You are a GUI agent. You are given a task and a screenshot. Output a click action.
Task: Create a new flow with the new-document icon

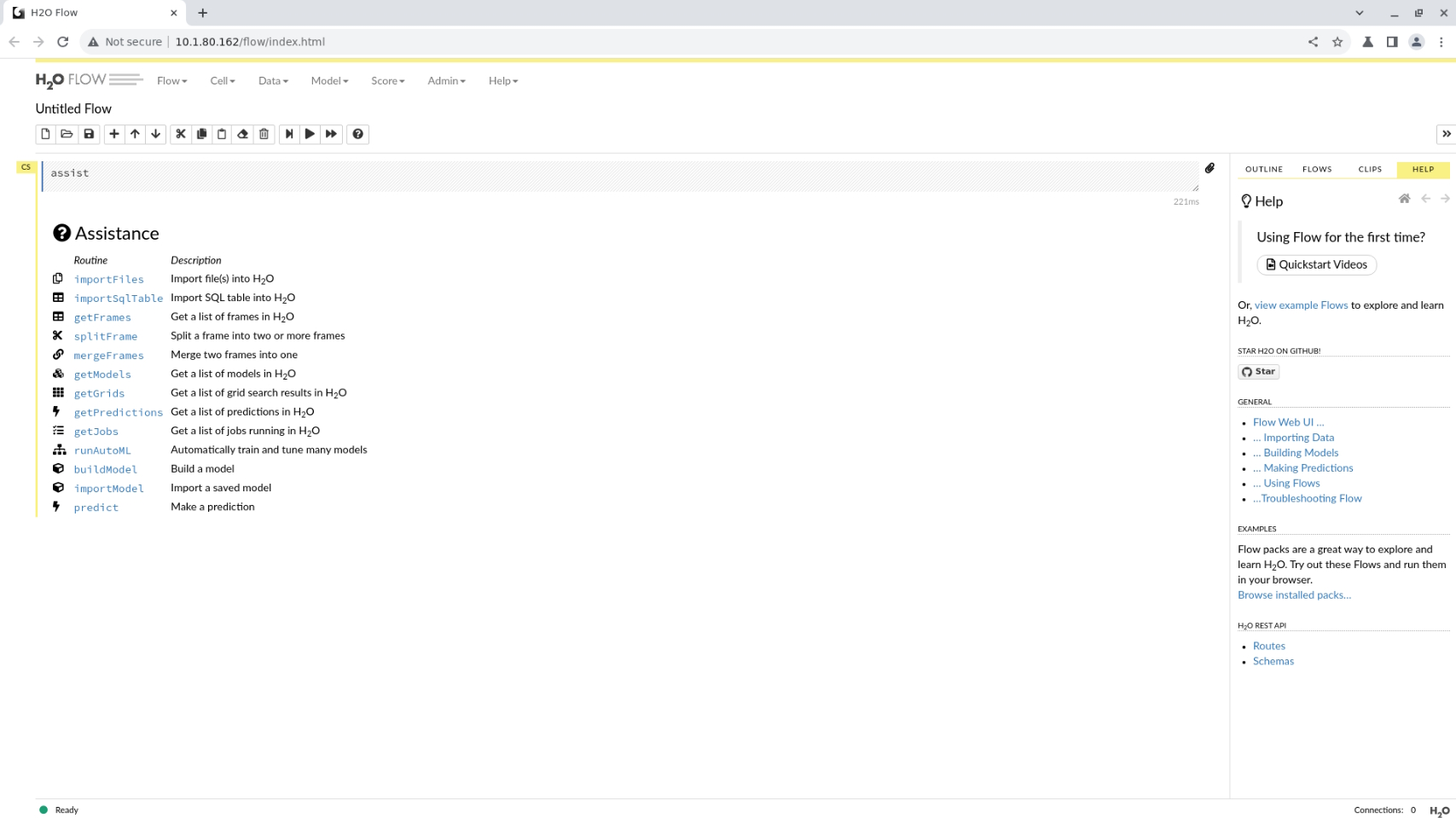(x=44, y=134)
